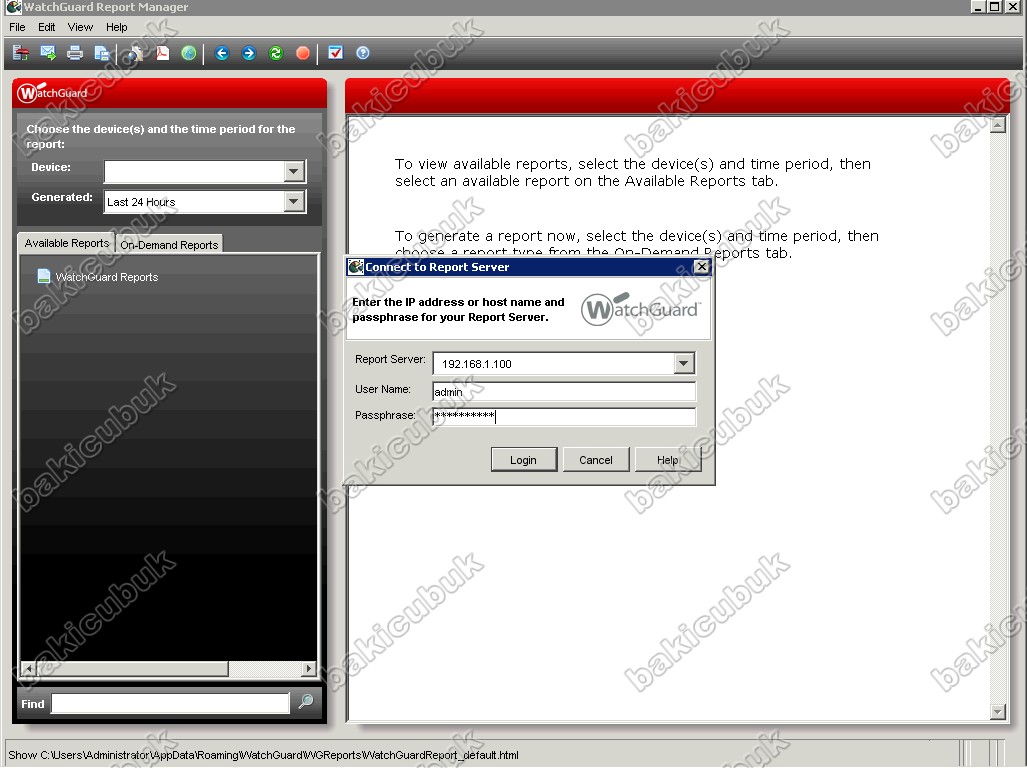
Task: Expand the Generated time period dropdown
Action: coord(294,202)
